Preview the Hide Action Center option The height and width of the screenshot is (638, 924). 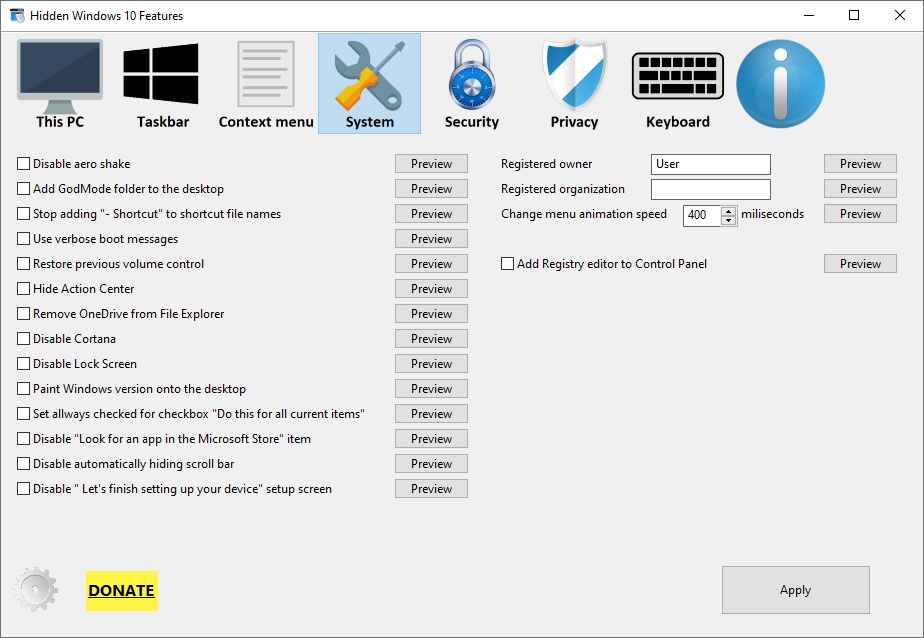coord(431,289)
